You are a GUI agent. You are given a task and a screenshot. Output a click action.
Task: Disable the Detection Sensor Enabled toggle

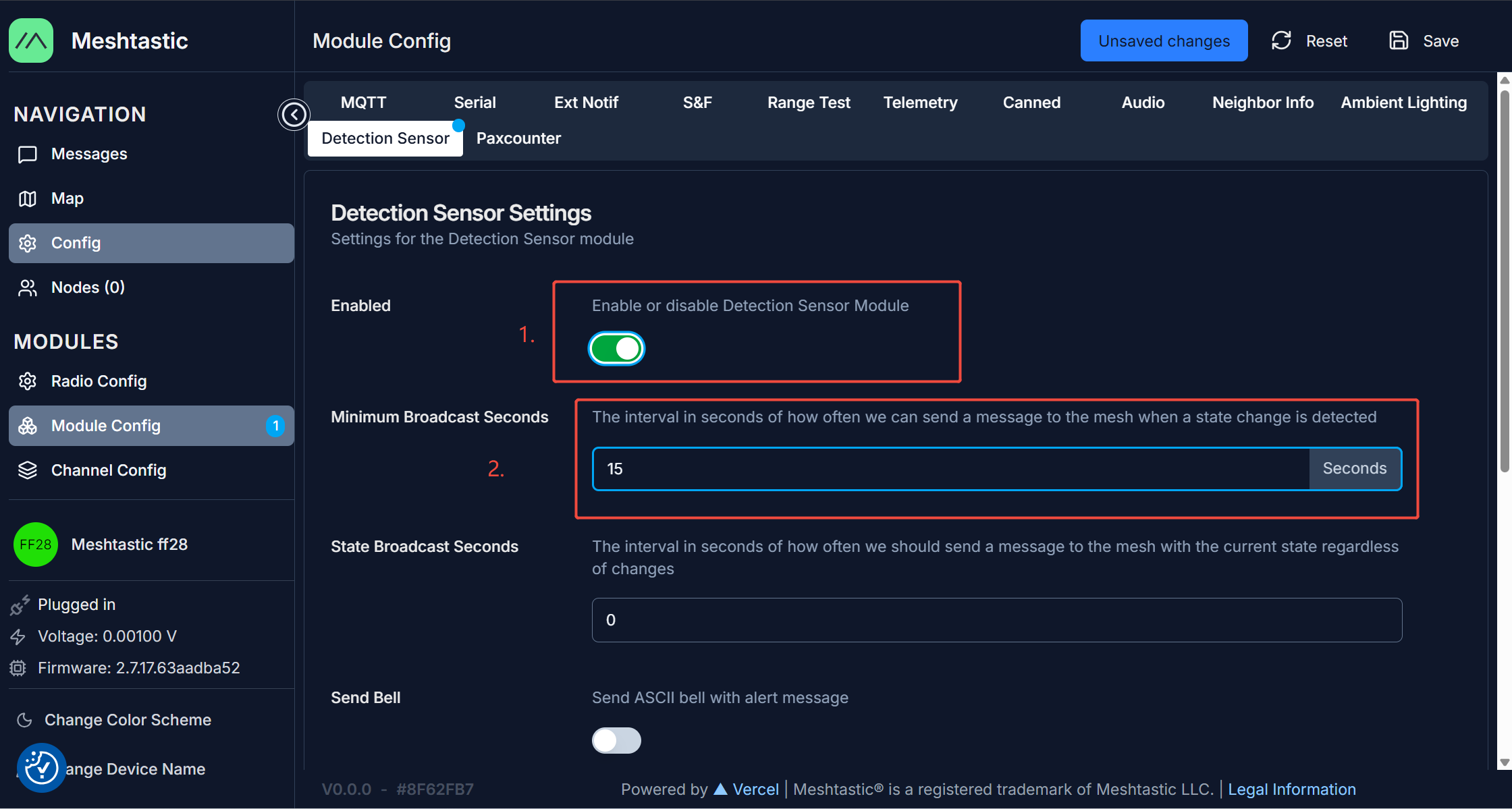[616, 349]
